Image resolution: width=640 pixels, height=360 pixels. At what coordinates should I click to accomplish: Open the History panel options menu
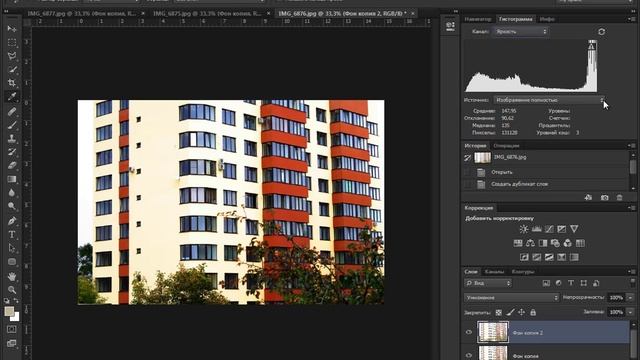[x=631, y=146]
